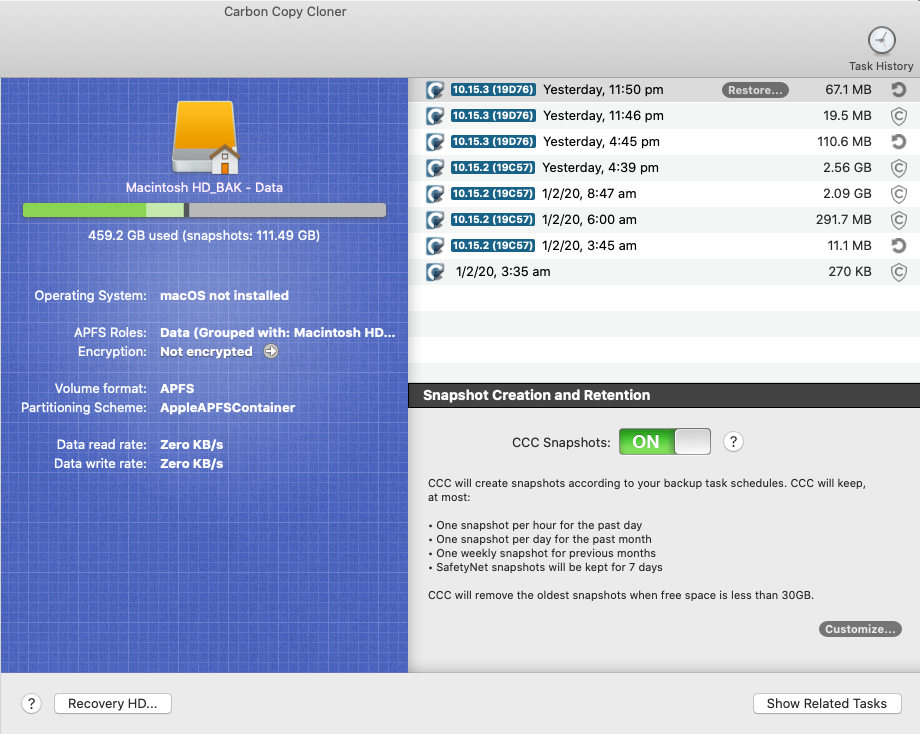Click the 110.6 MB size value

844,141
